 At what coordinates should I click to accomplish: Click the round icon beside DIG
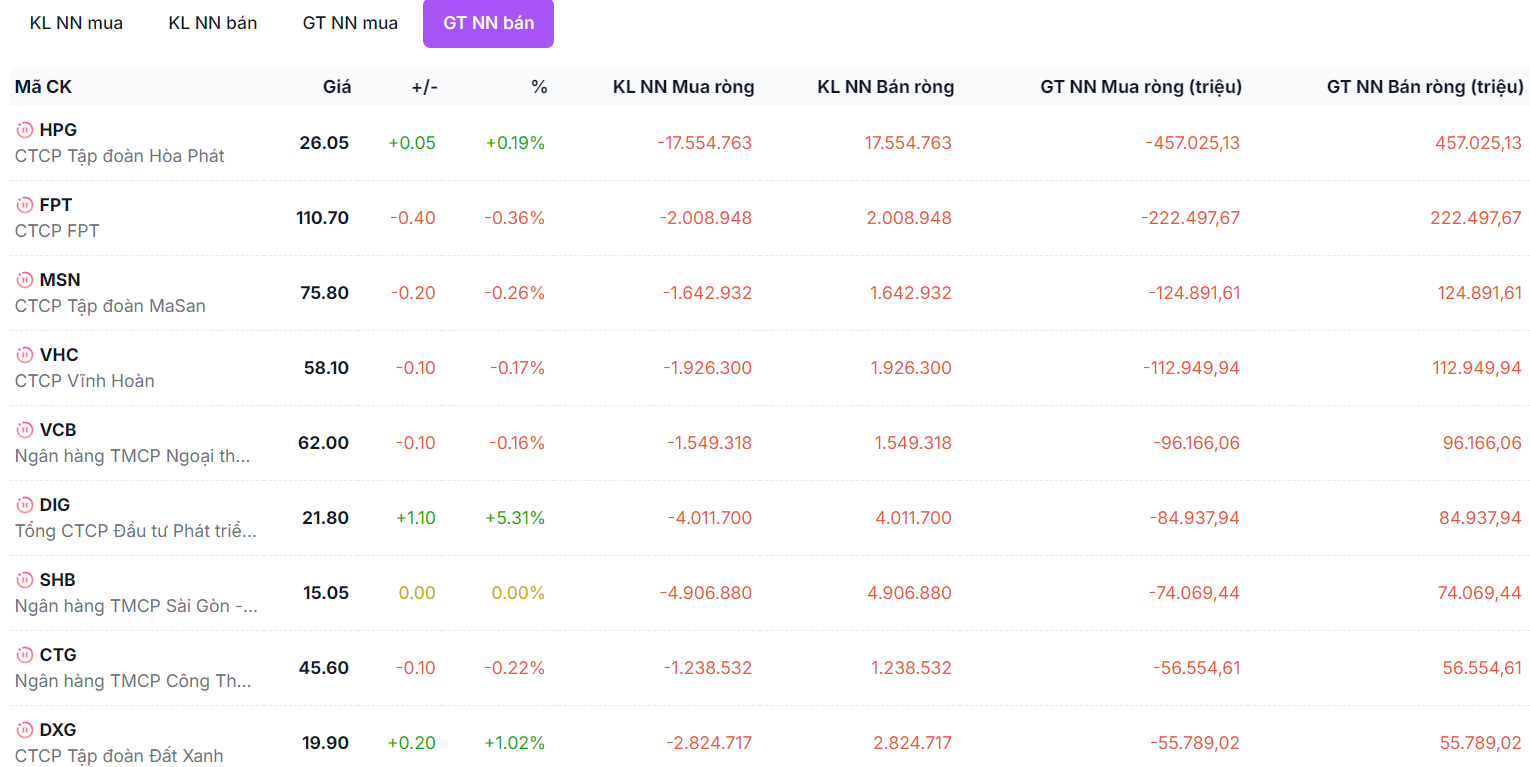point(24,505)
